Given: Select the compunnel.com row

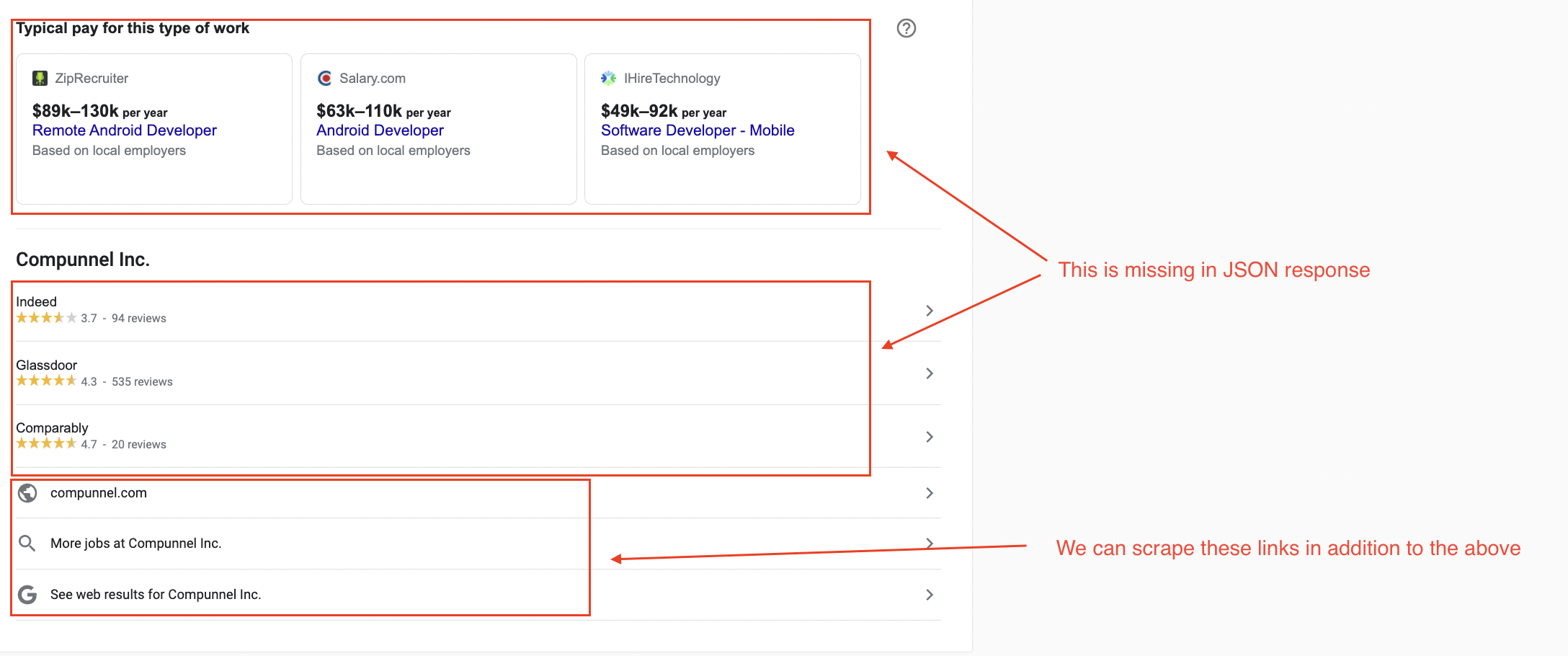Looking at the screenshot, I should pyautogui.click(x=99, y=493).
